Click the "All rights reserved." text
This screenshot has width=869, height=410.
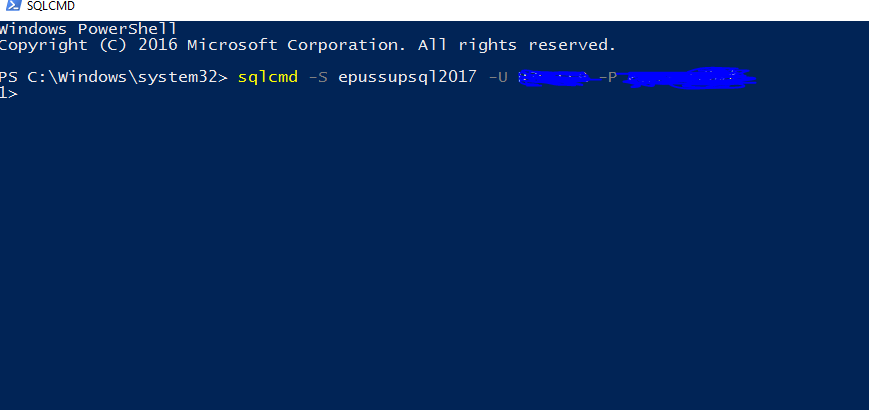[517, 45]
